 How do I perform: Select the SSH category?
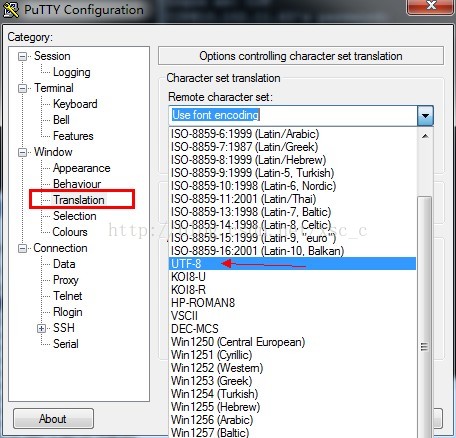[x=64, y=328]
